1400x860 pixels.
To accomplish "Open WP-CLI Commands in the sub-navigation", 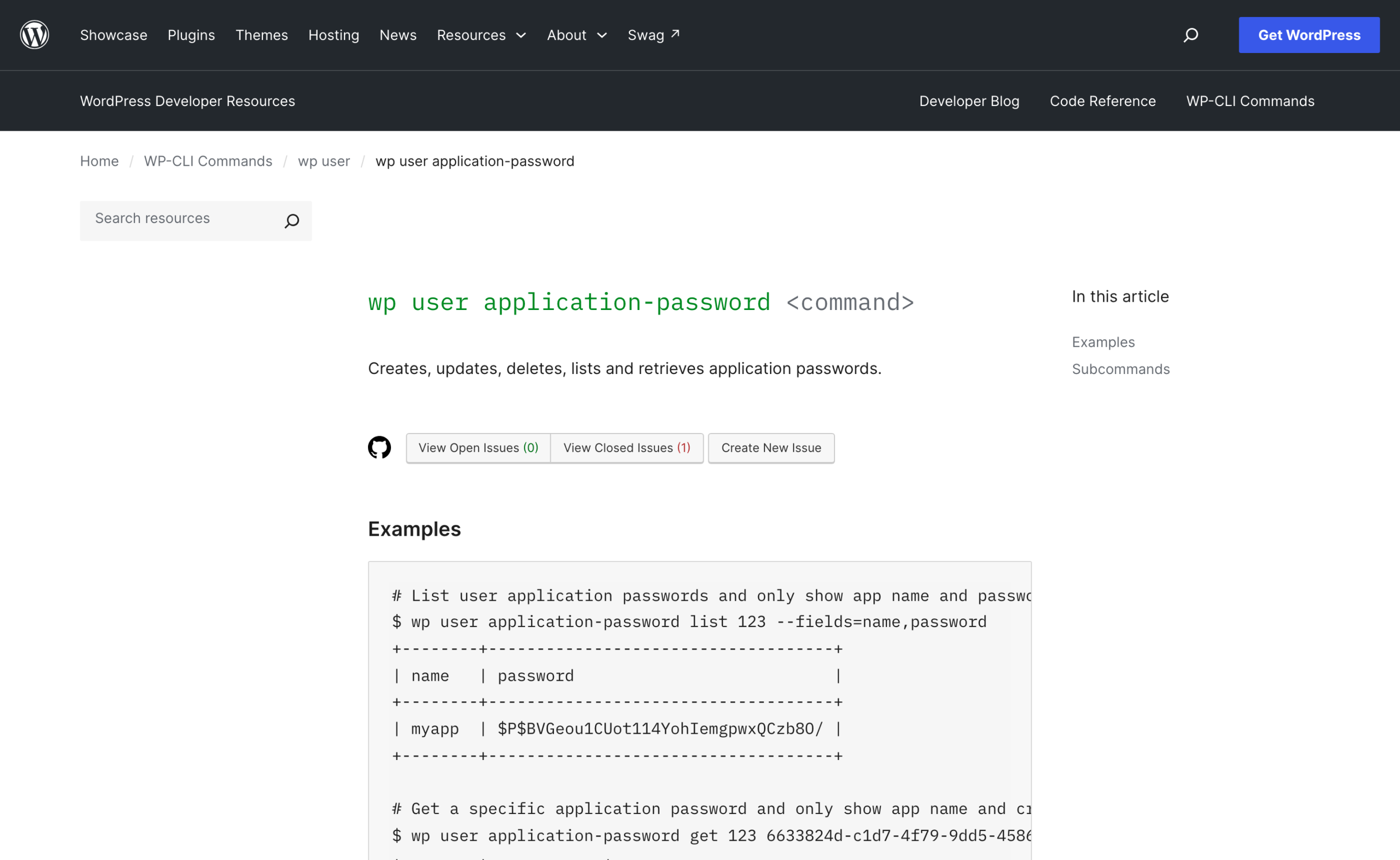I will [x=1250, y=101].
